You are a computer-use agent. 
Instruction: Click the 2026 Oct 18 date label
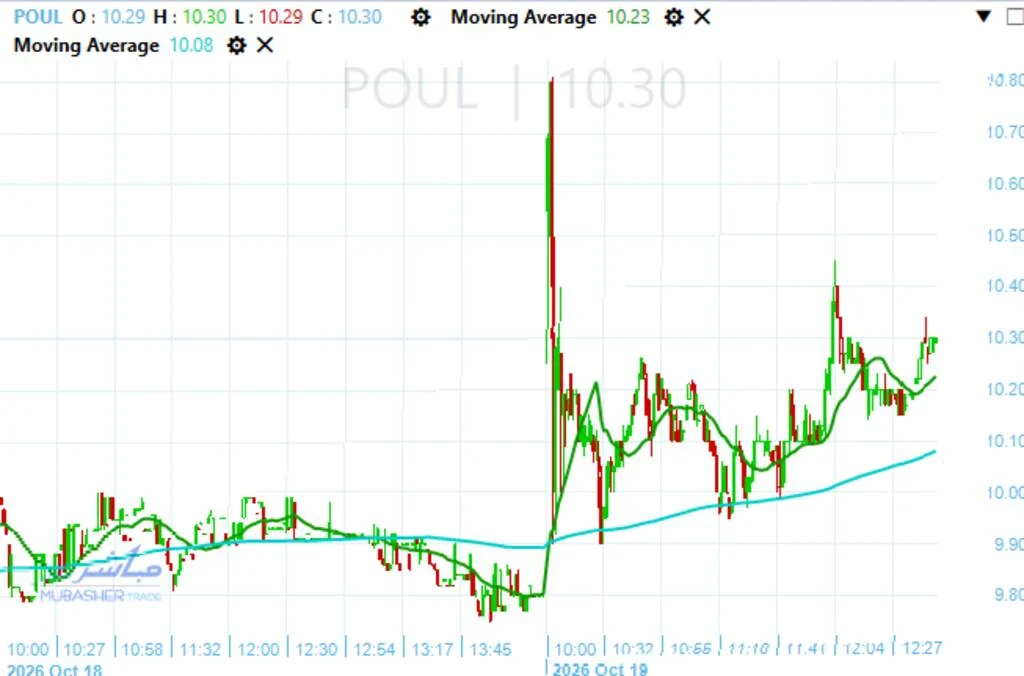click(54, 670)
